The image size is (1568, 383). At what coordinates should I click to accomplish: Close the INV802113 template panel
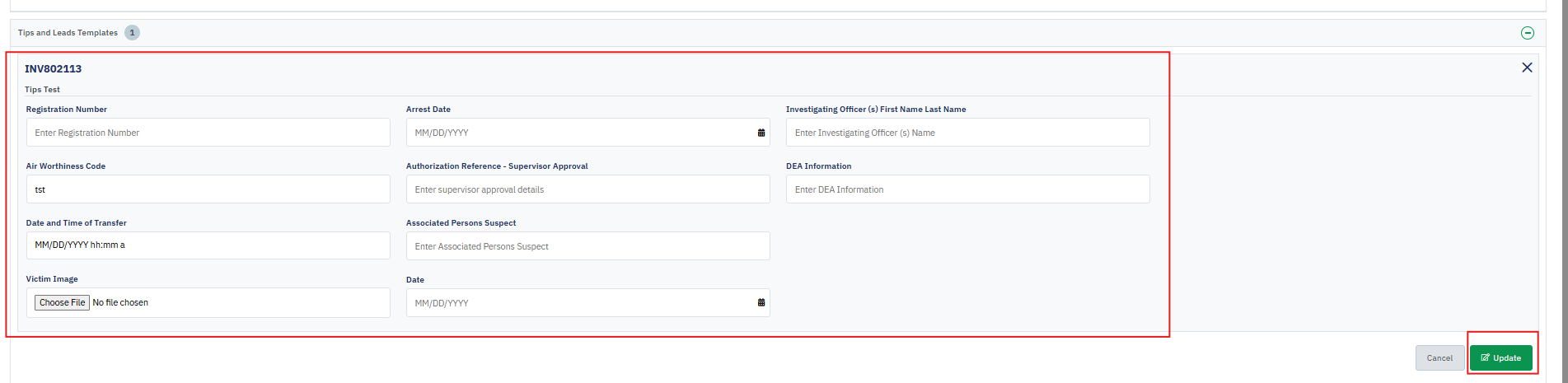coord(1527,68)
